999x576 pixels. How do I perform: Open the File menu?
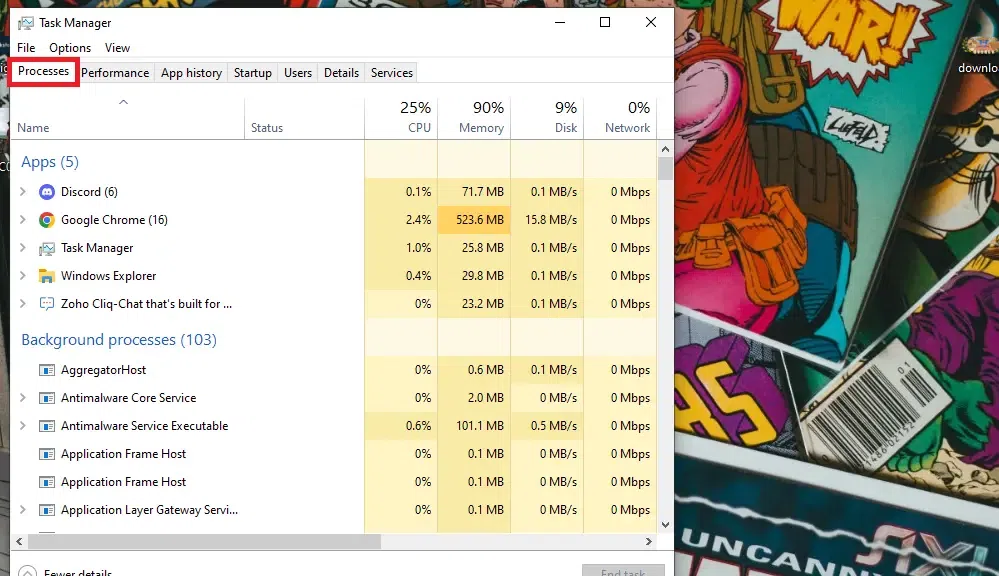26,48
